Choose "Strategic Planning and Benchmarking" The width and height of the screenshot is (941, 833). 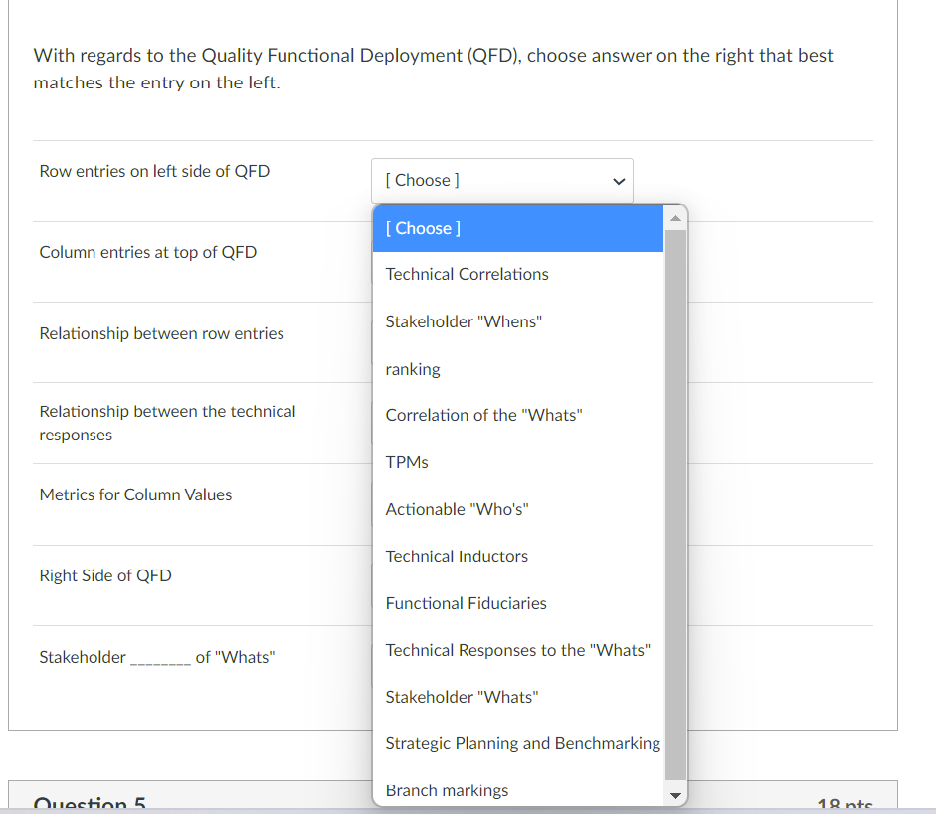pos(522,743)
